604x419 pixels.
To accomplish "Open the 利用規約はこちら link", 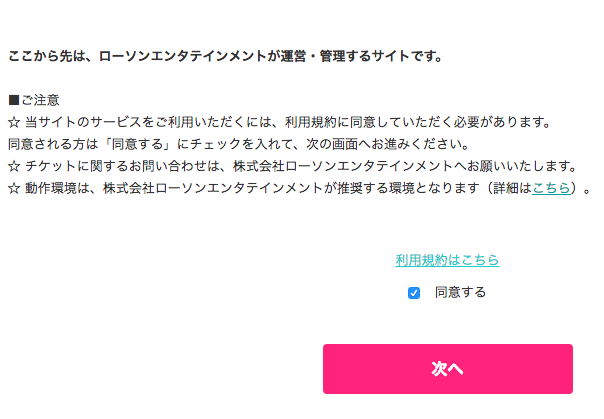I will point(447,260).
